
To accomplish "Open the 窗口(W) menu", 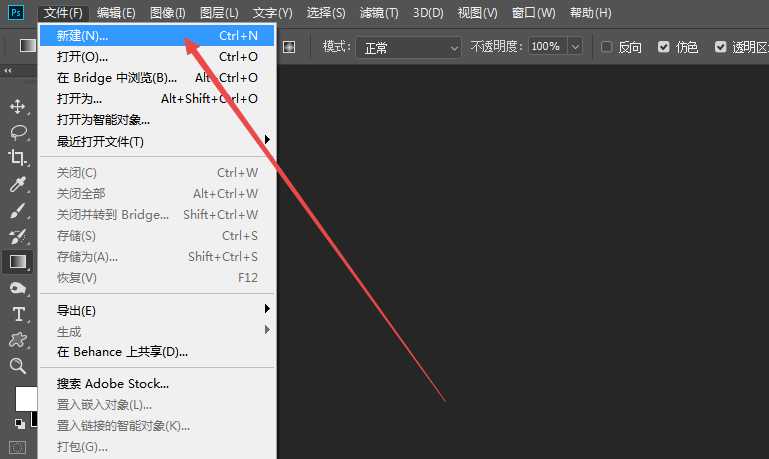I will tap(534, 13).
